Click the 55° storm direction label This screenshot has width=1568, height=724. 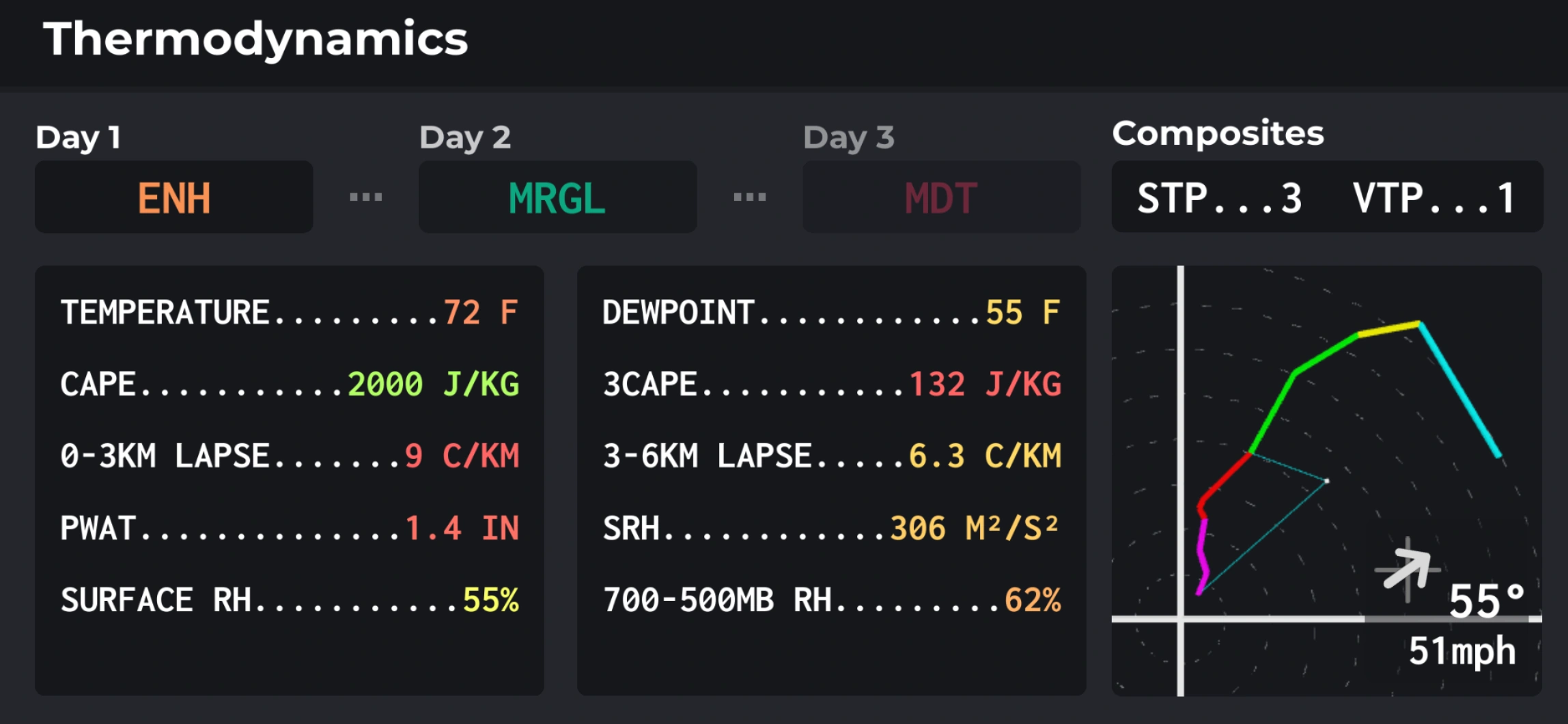1486,600
